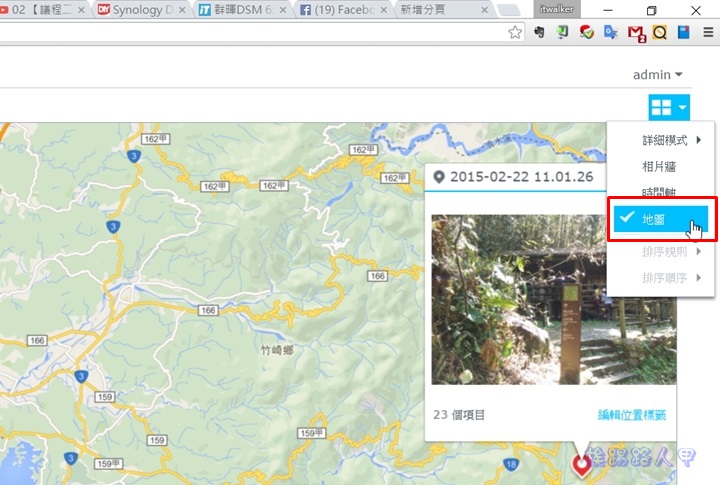720x485 pixels.
Task: Choose 時間軸 view option
Action: click(x=659, y=192)
